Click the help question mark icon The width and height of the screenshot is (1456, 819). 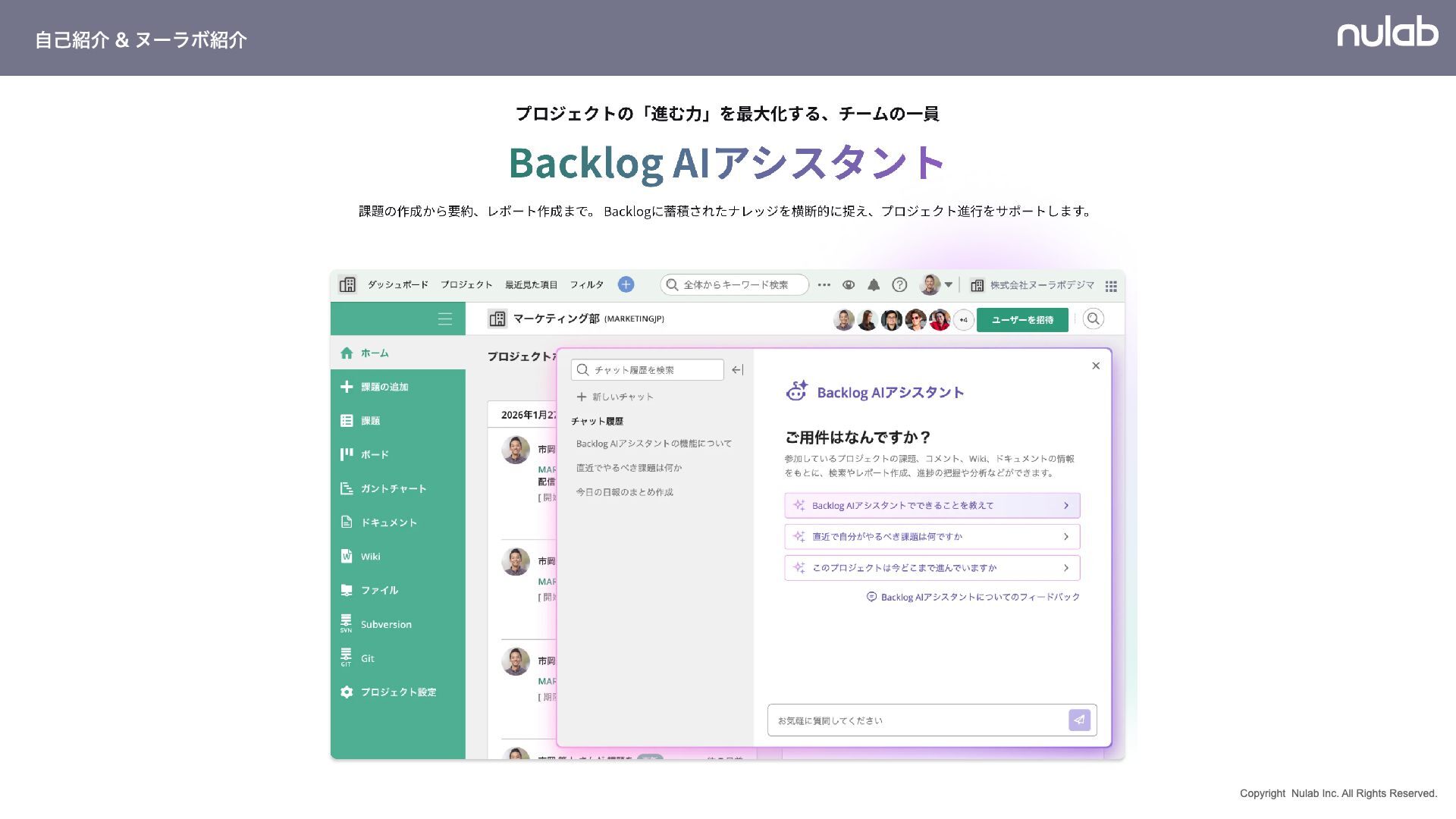coord(899,285)
